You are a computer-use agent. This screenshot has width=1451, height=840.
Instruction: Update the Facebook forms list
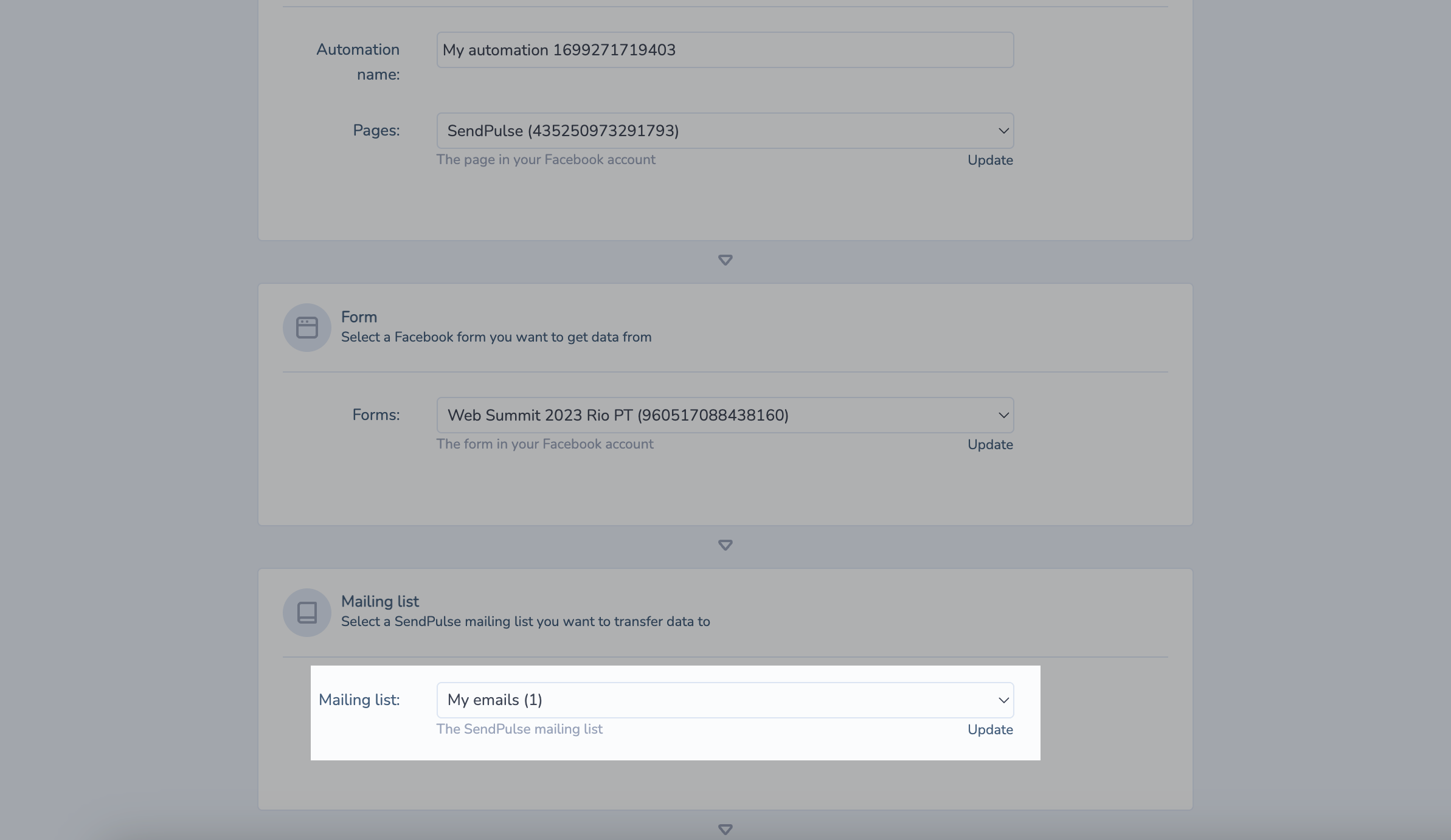coord(990,445)
